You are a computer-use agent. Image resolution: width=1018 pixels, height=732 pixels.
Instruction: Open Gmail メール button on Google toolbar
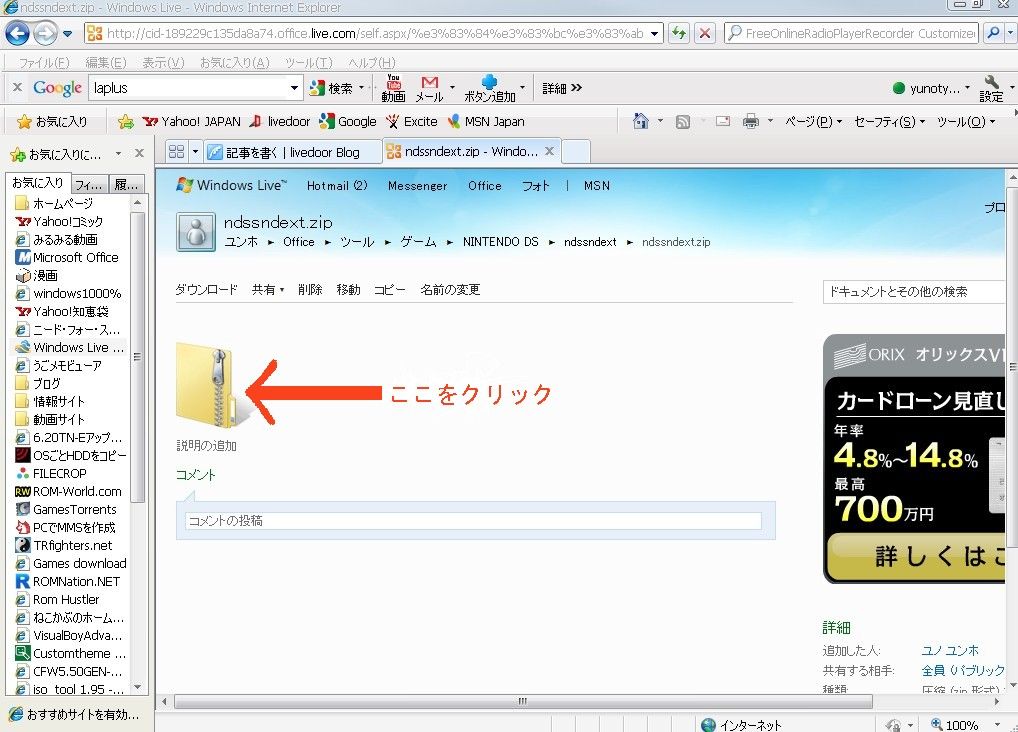(429, 88)
